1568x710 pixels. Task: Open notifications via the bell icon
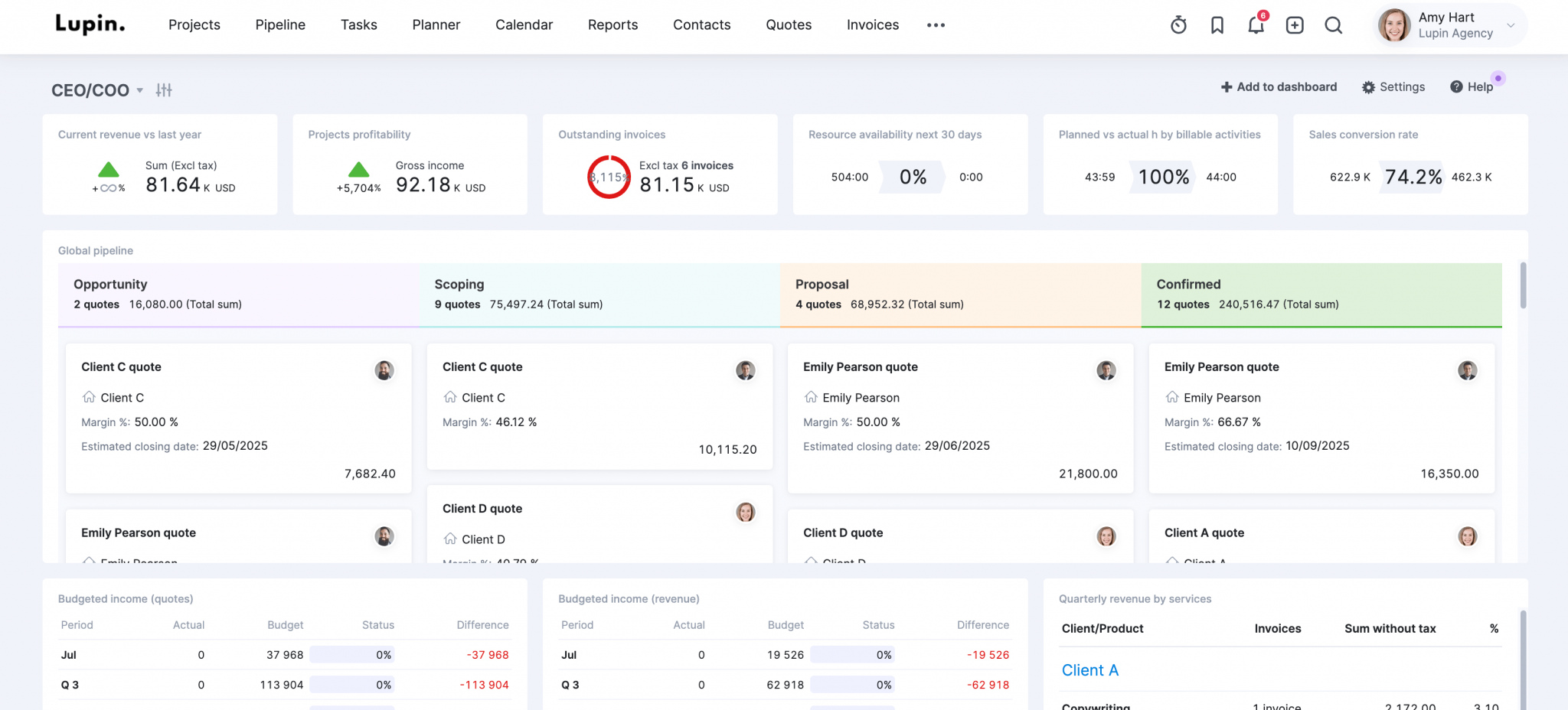tap(1256, 25)
